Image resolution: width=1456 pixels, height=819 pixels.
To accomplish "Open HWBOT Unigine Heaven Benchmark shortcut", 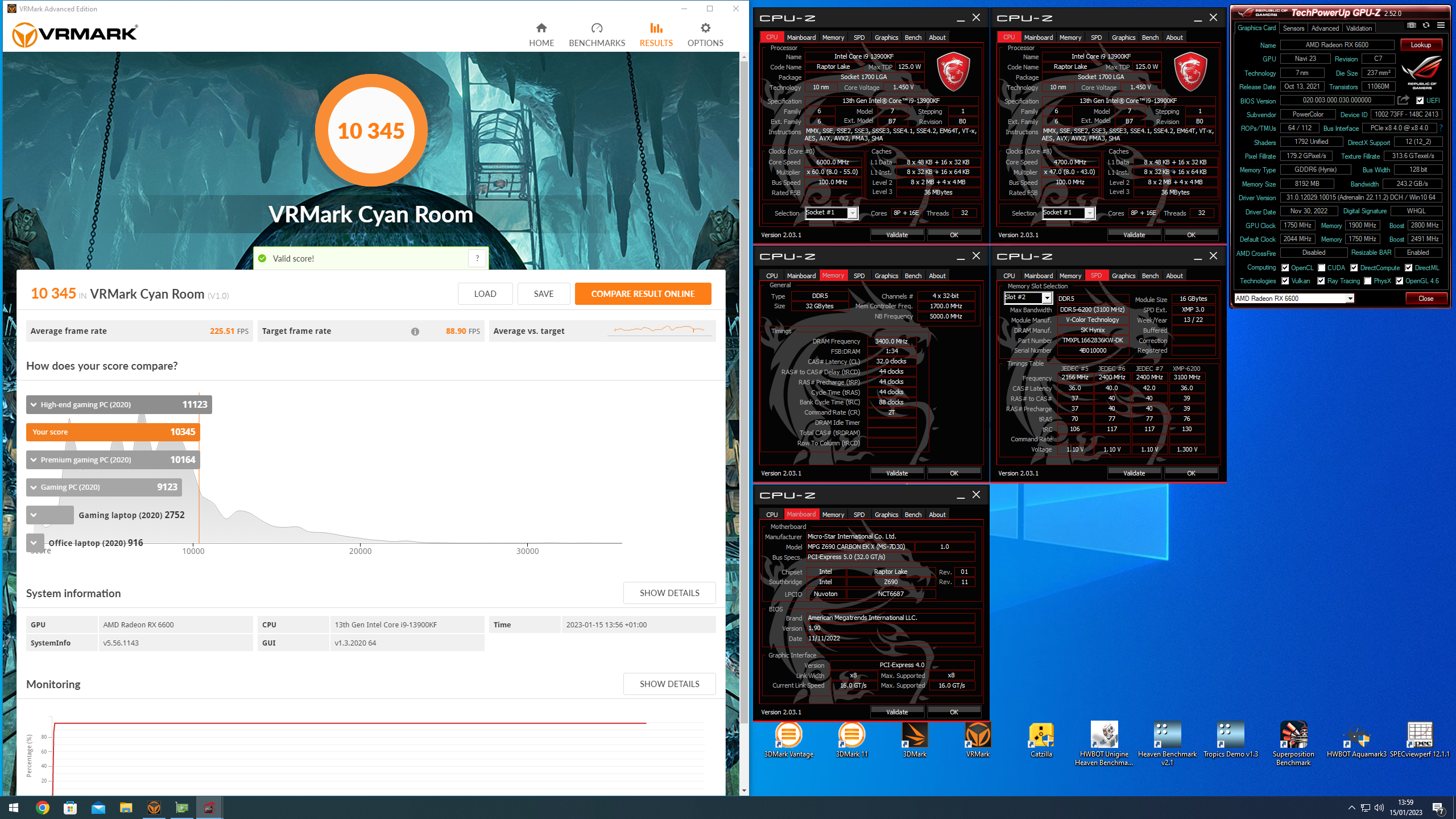I will (1104, 744).
